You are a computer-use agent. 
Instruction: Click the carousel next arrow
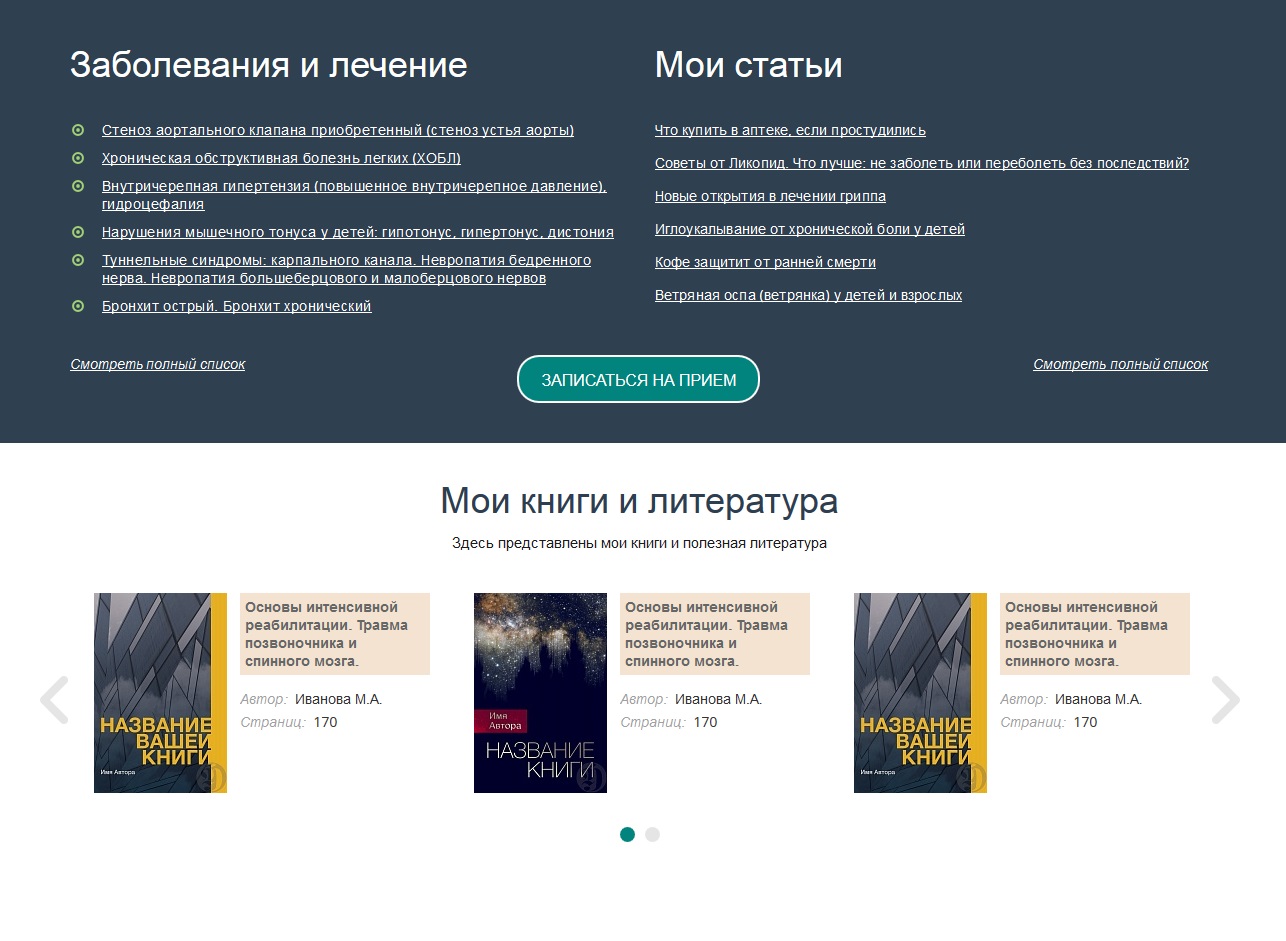tap(1225, 700)
